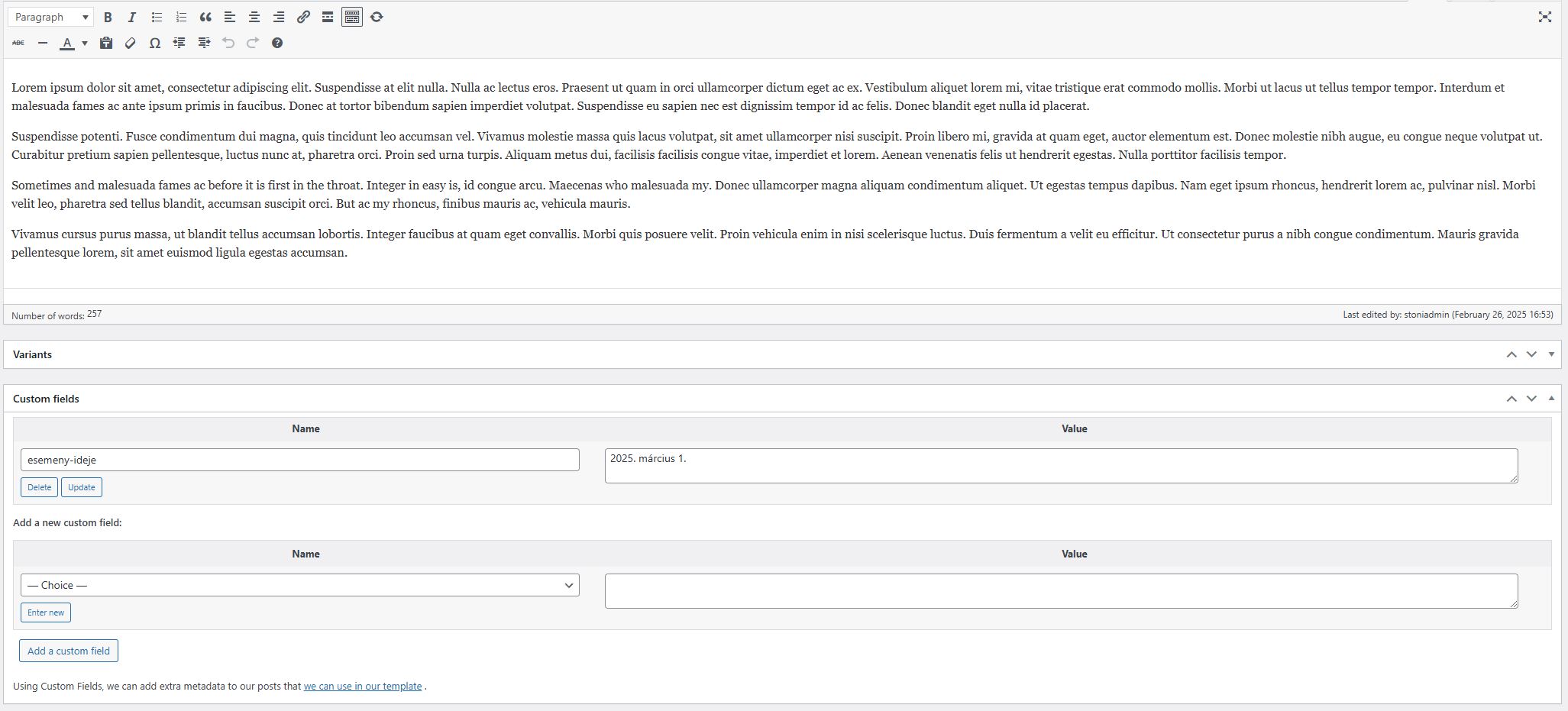Expand the Variants panel
The height and width of the screenshot is (711, 1568).
[x=1551, y=354]
